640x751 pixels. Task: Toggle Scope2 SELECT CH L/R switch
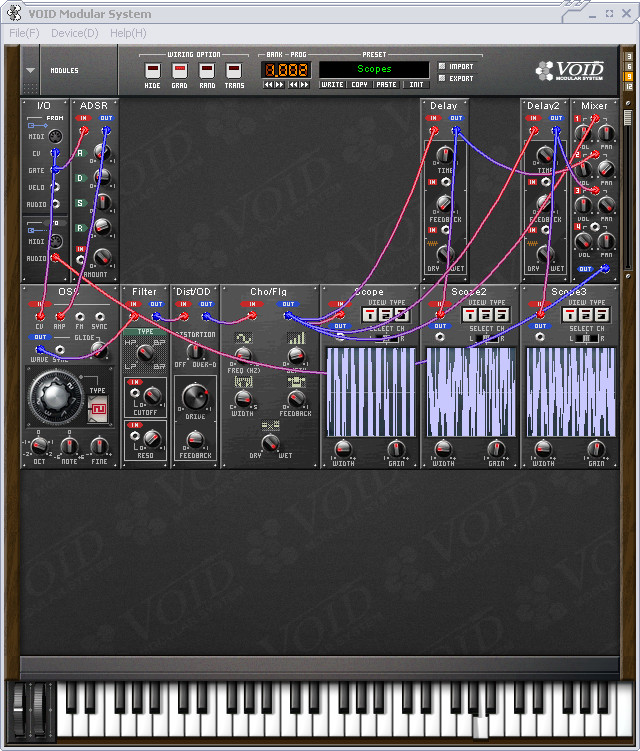[x=488, y=338]
